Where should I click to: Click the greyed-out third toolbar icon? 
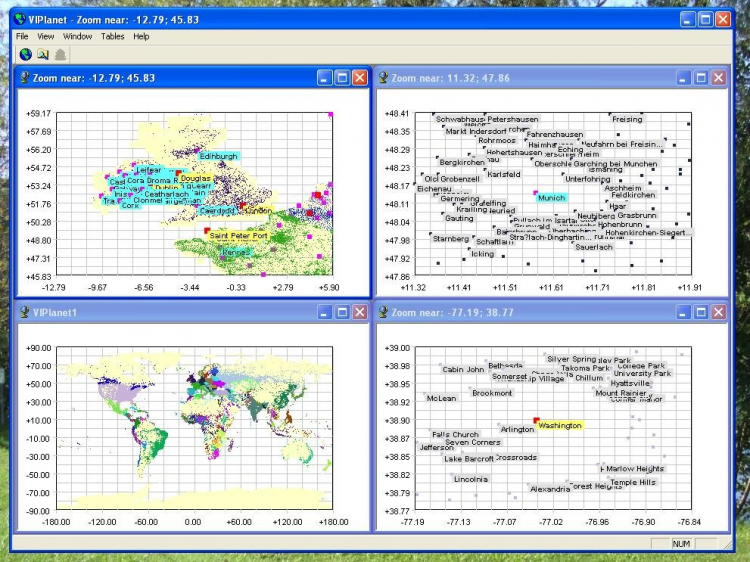pos(60,54)
